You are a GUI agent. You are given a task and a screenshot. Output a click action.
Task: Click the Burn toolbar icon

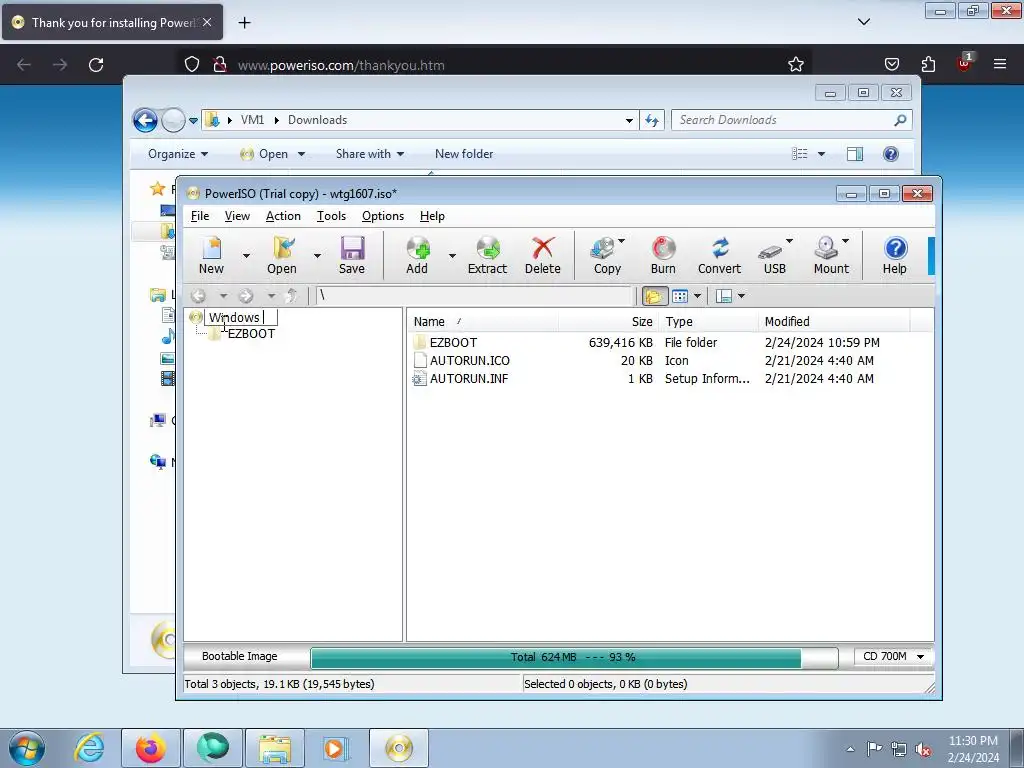pos(663,255)
